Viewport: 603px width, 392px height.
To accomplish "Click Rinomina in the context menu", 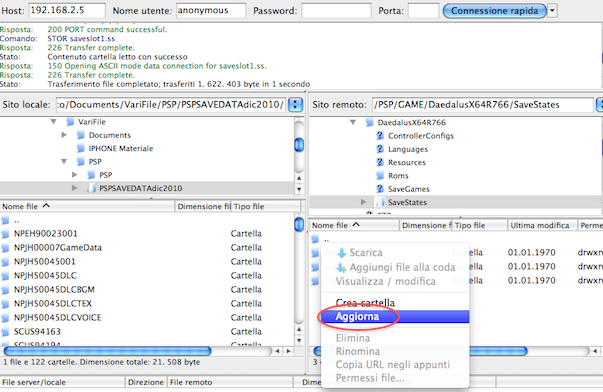I will coord(395,351).
